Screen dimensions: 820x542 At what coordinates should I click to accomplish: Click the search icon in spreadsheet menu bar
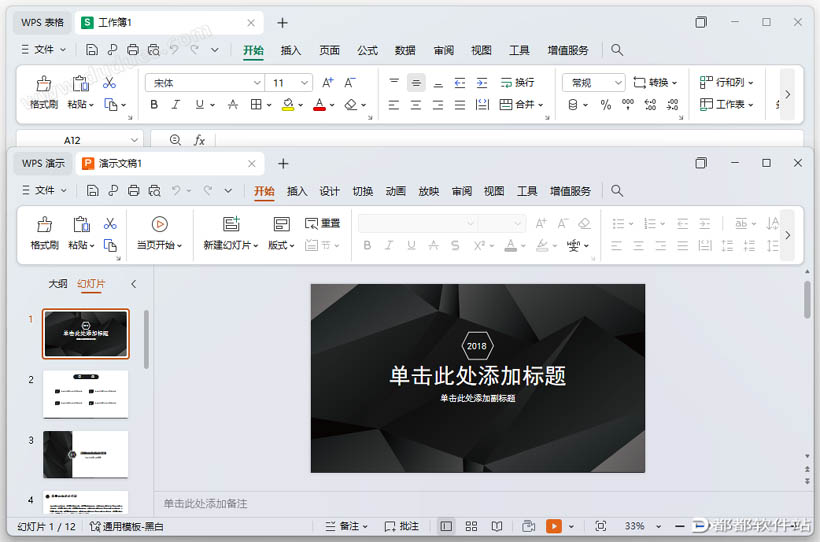(x=617, y=50)
